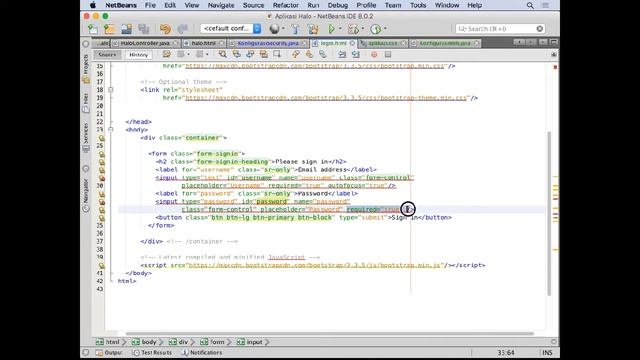Click the Open Project toolbar icon
640x360 pixels.
pyautogui.click(x=127, y=29)
